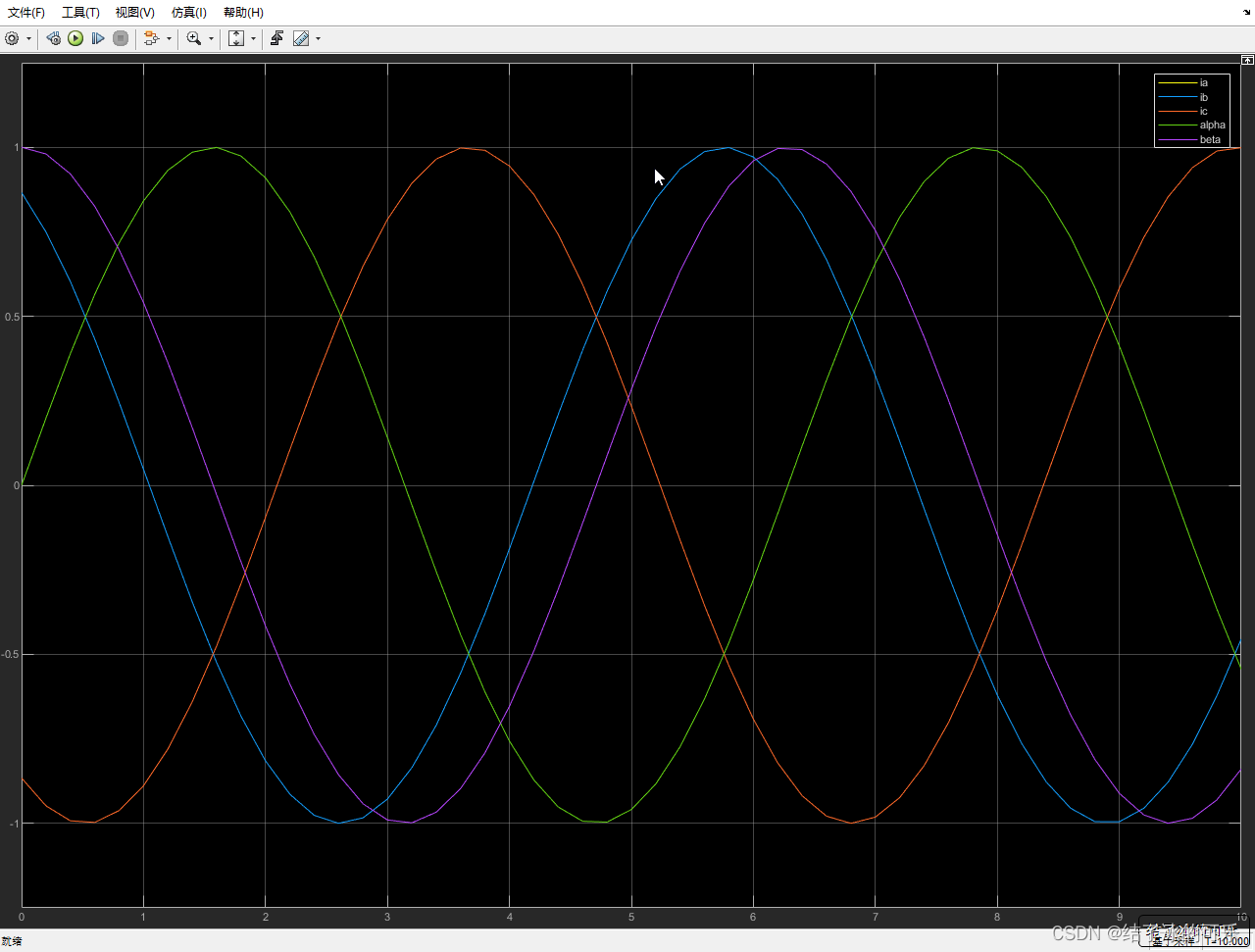The height and width of the screenshot is (952, 1255).
Task: Click the y-axis tick label -0.5
Action: click(x=11, y=654)
